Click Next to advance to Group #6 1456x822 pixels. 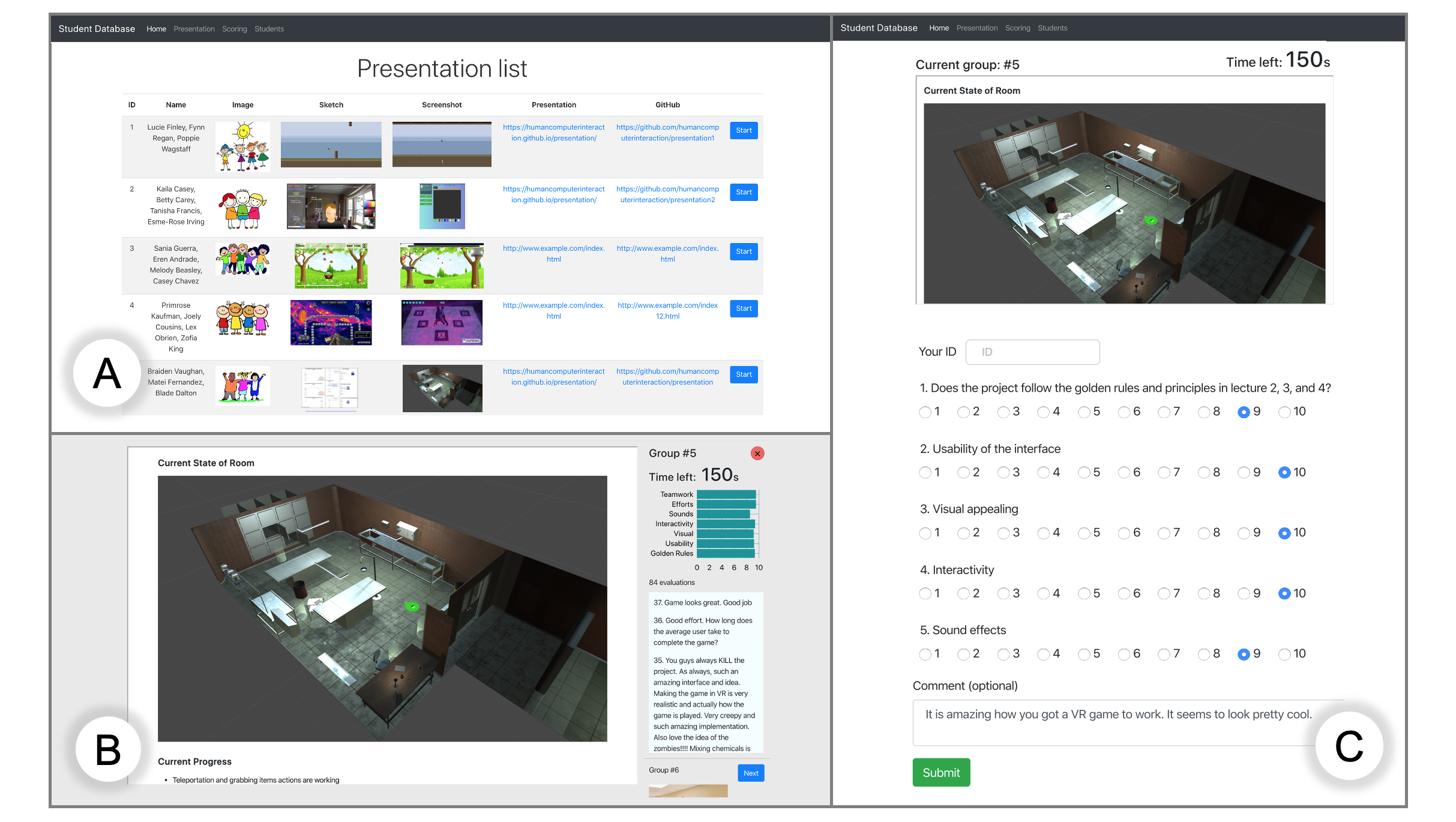click(750, 773)
